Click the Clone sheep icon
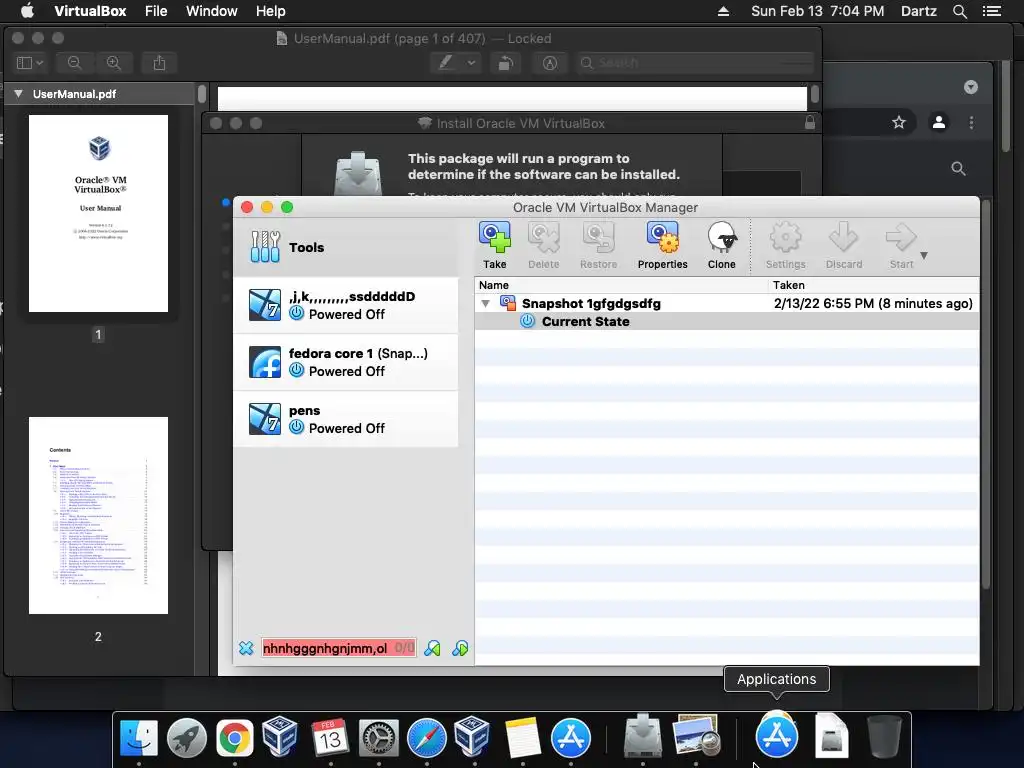This screenshot has height=768, width=1024. click(722, 245)
